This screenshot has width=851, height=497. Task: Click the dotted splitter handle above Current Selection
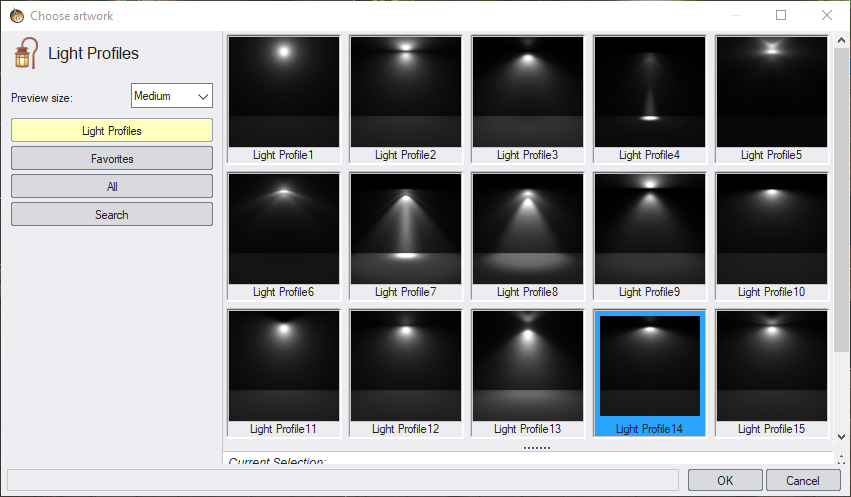[x=537, y=448]
